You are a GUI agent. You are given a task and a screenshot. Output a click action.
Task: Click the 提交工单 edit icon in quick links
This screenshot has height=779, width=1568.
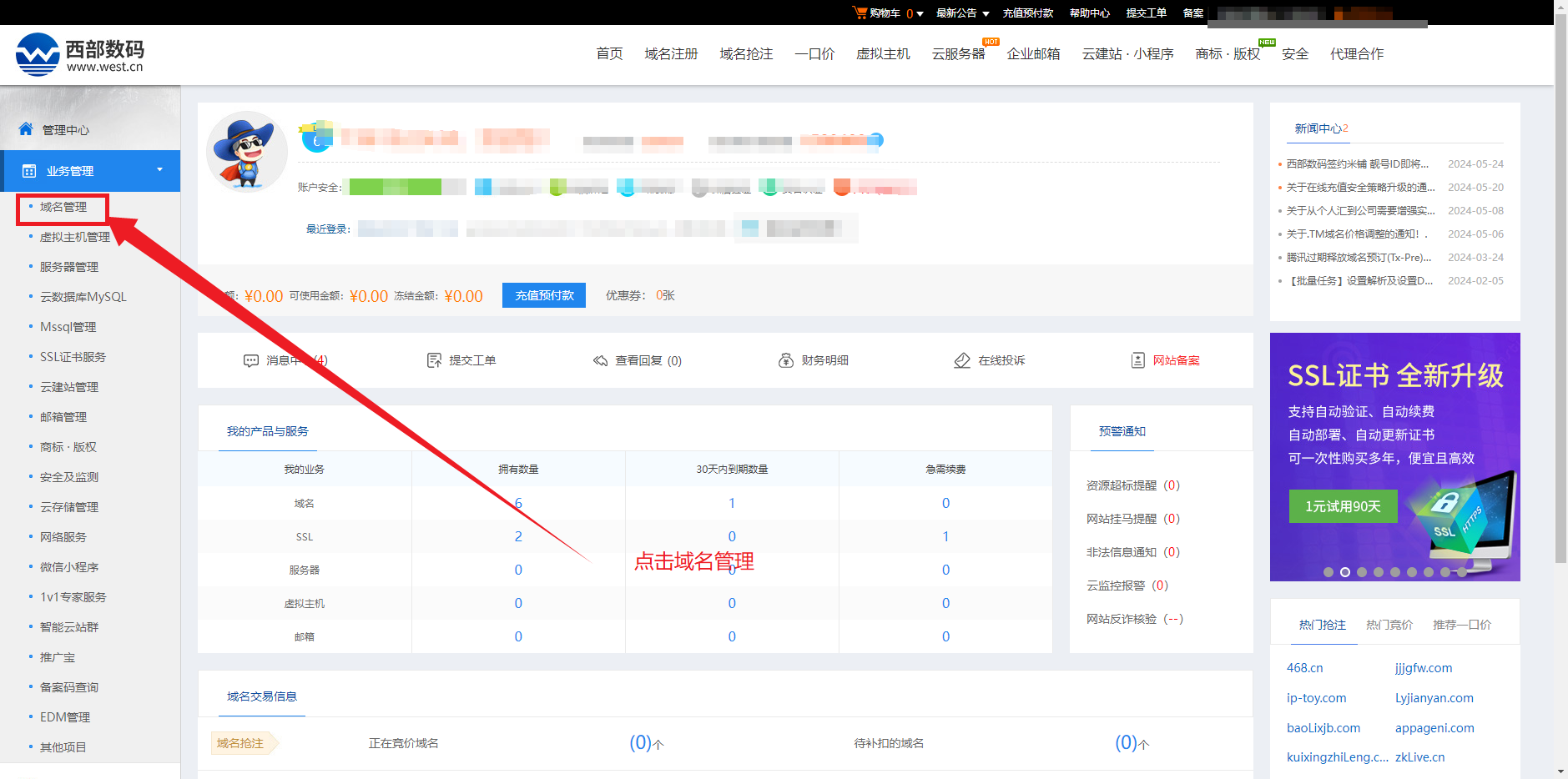coord(434,360)
